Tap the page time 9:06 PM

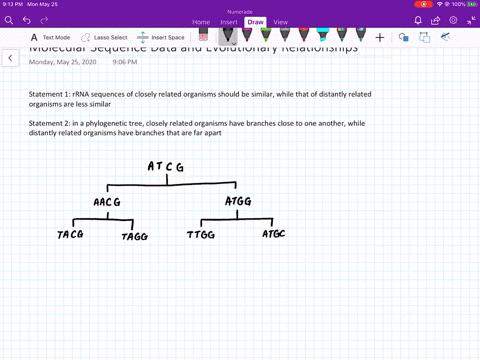(x=125, y=62)
